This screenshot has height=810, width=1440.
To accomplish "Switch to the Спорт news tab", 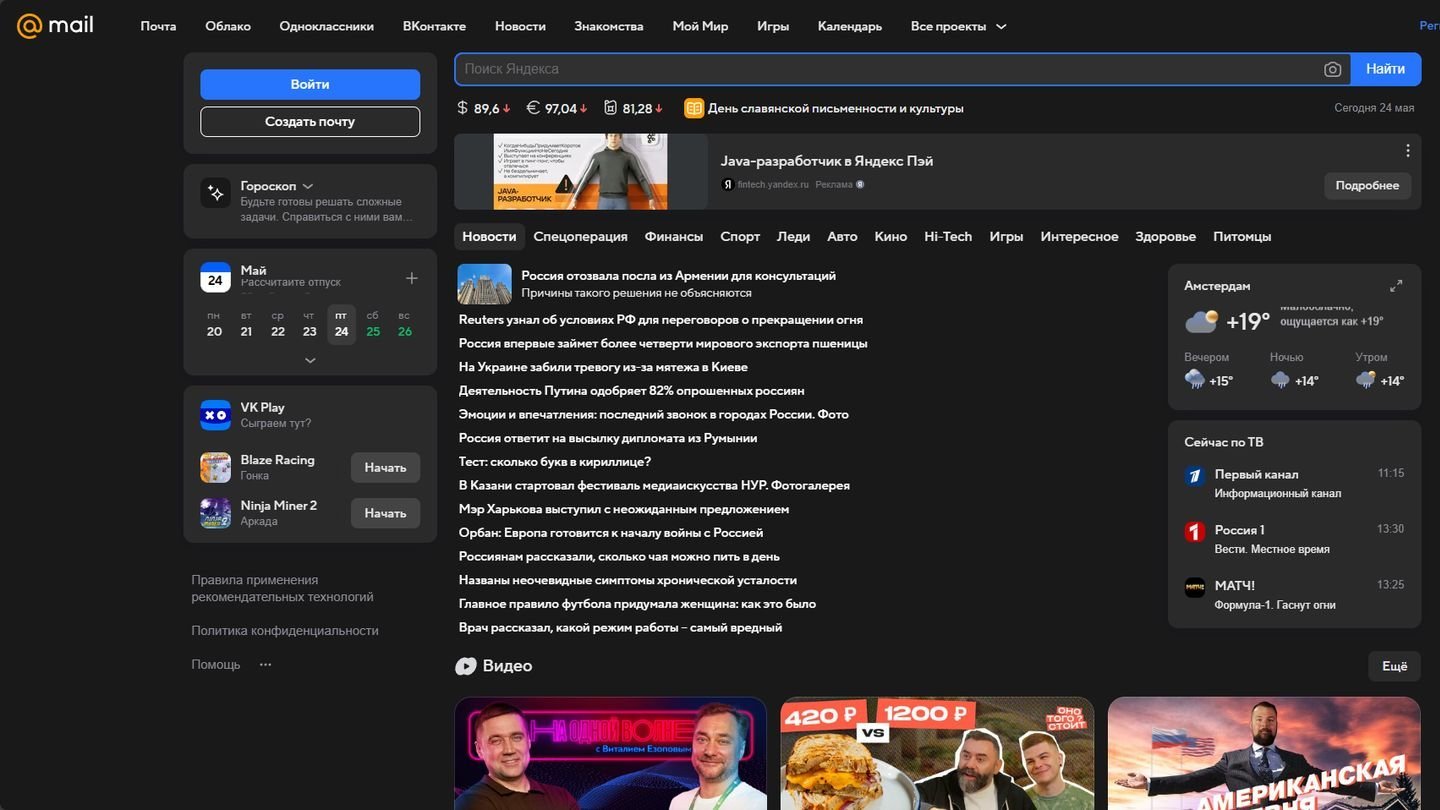I will coord(740,237).
